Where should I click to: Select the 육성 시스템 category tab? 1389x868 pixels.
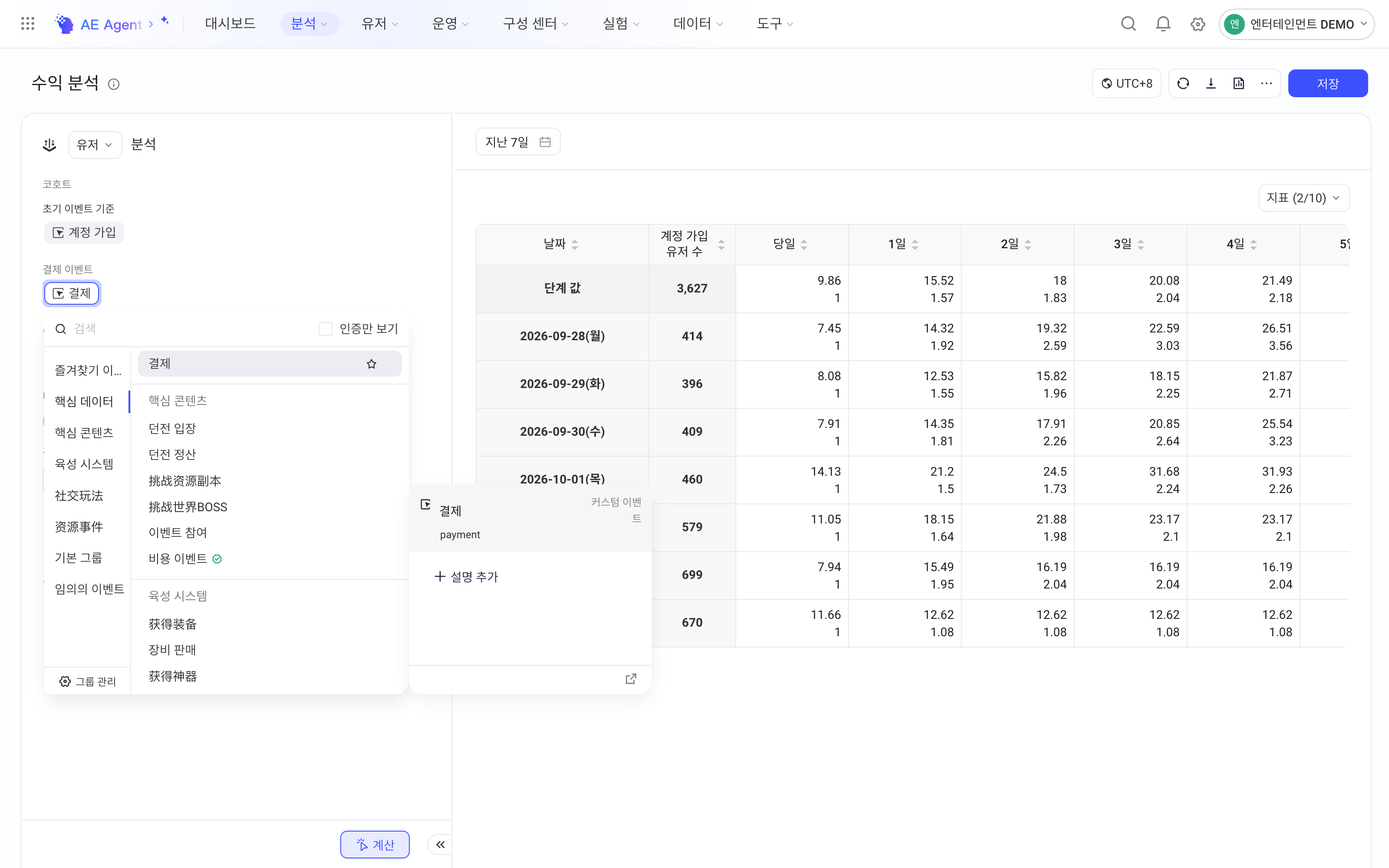point(84,464)
